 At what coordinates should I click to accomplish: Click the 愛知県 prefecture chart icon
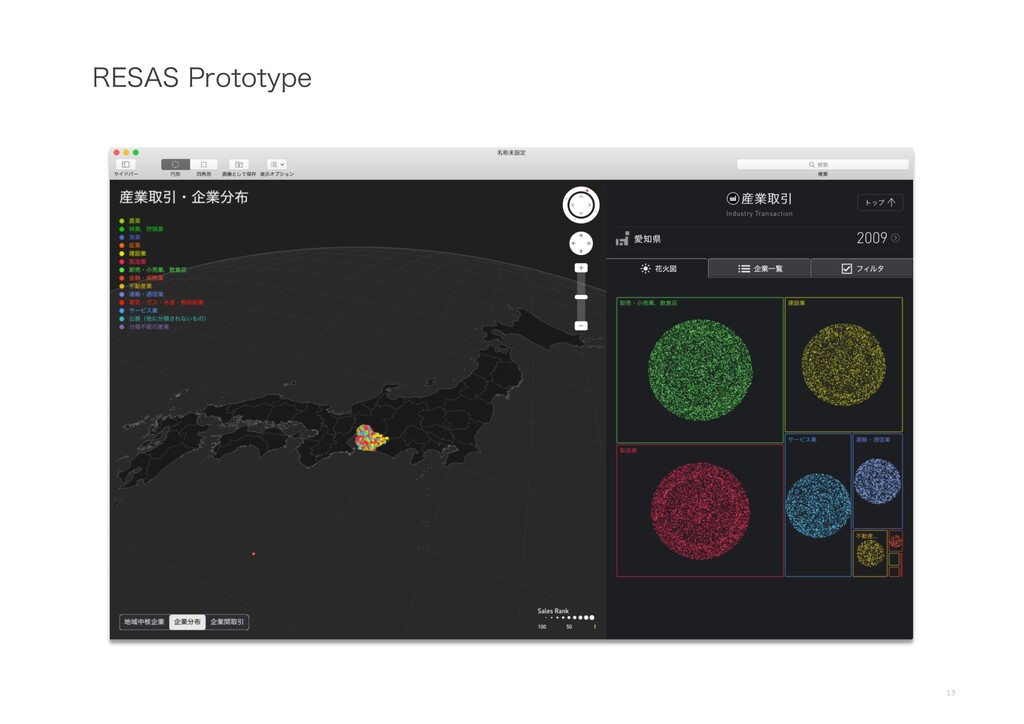coord(622,239)
